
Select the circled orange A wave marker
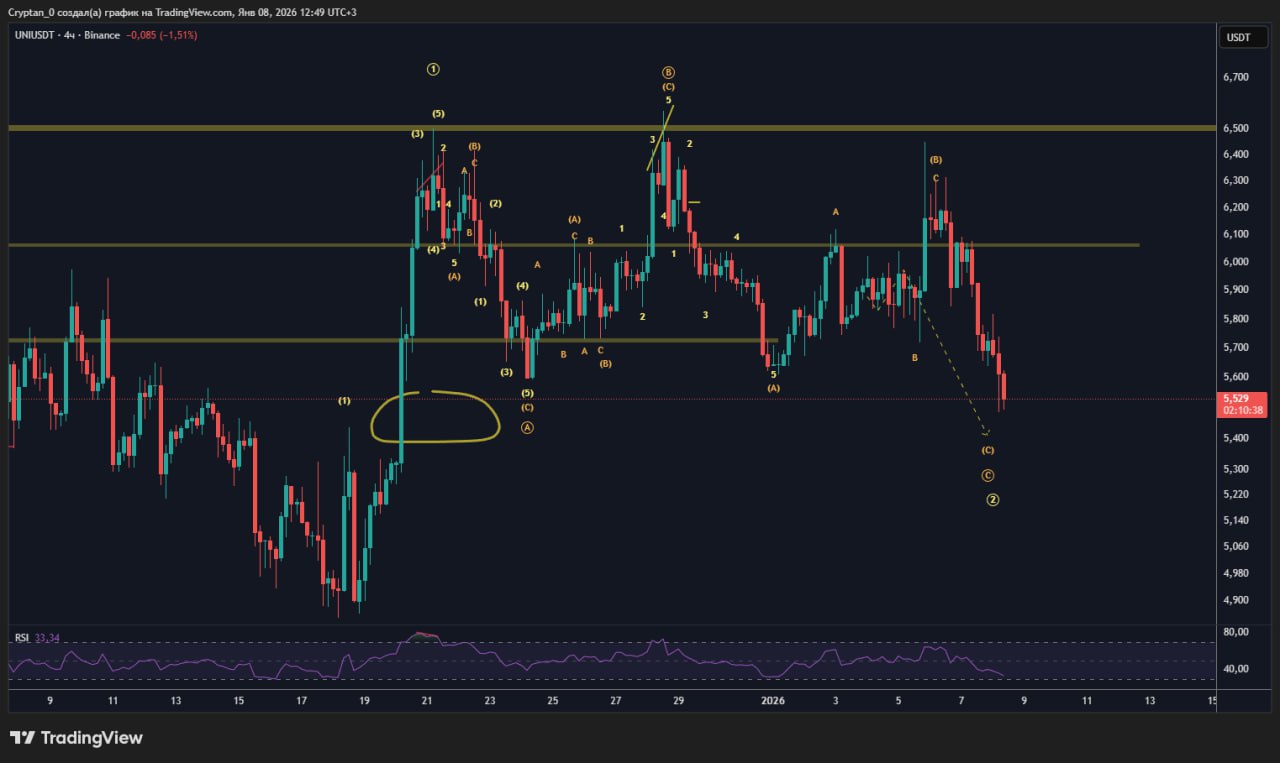pos(527,427)
